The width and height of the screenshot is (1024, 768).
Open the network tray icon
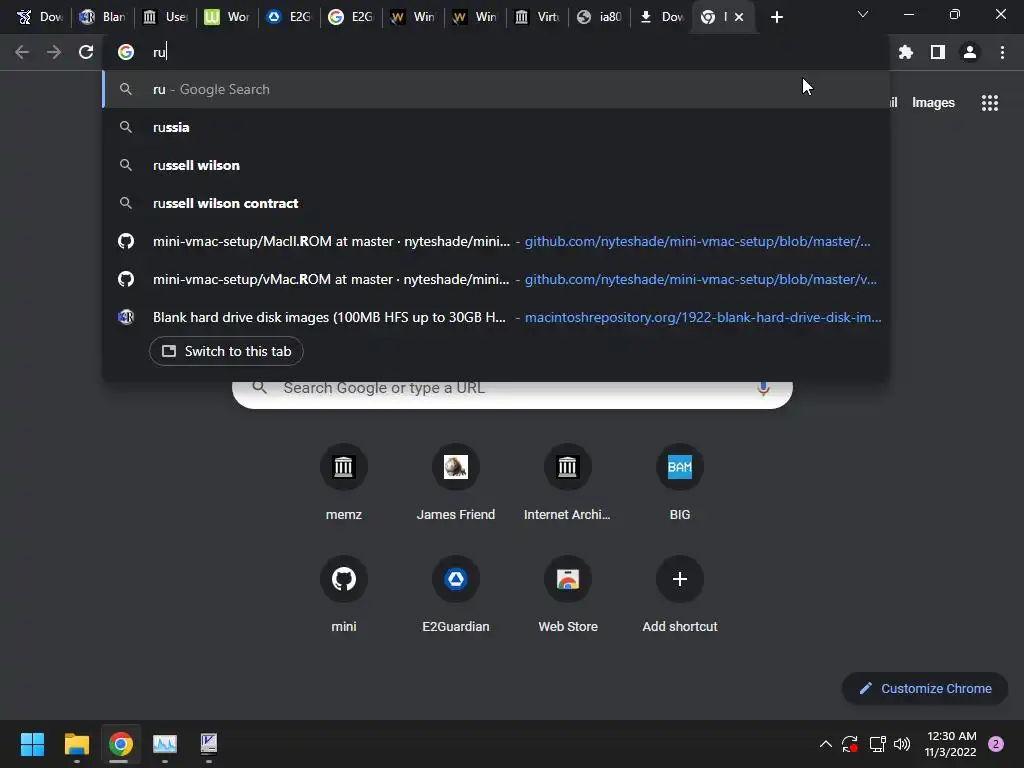[x=877, y=744]
